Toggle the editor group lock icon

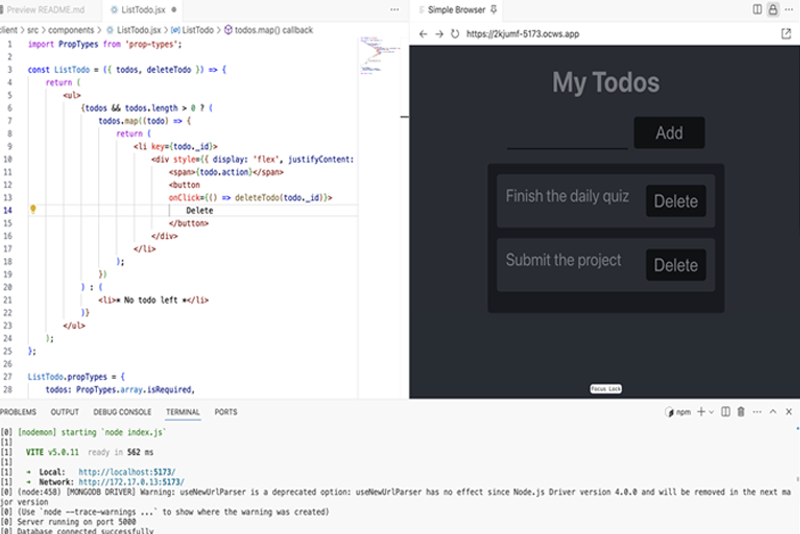point(772,9)
